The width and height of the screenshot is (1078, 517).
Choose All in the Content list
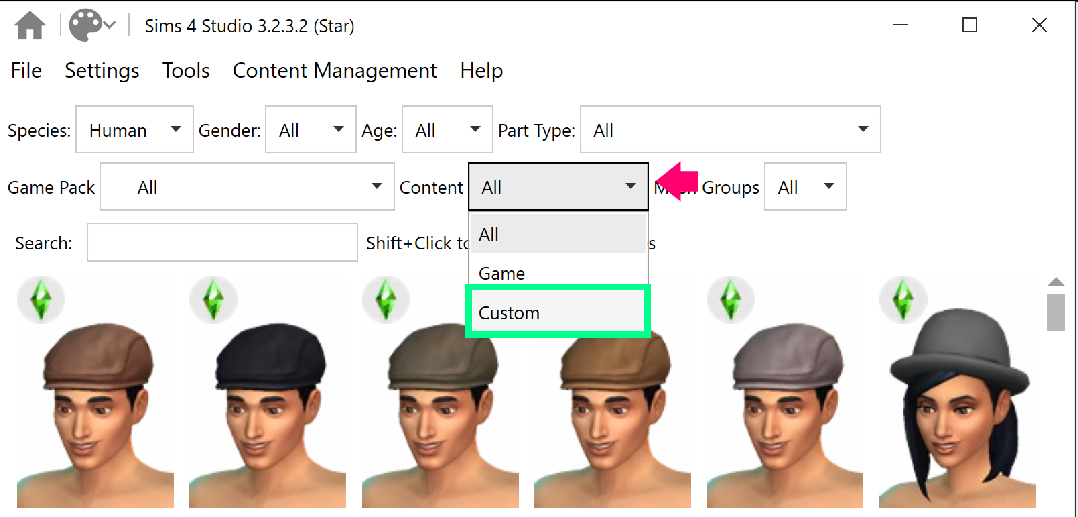coord(558,234)
